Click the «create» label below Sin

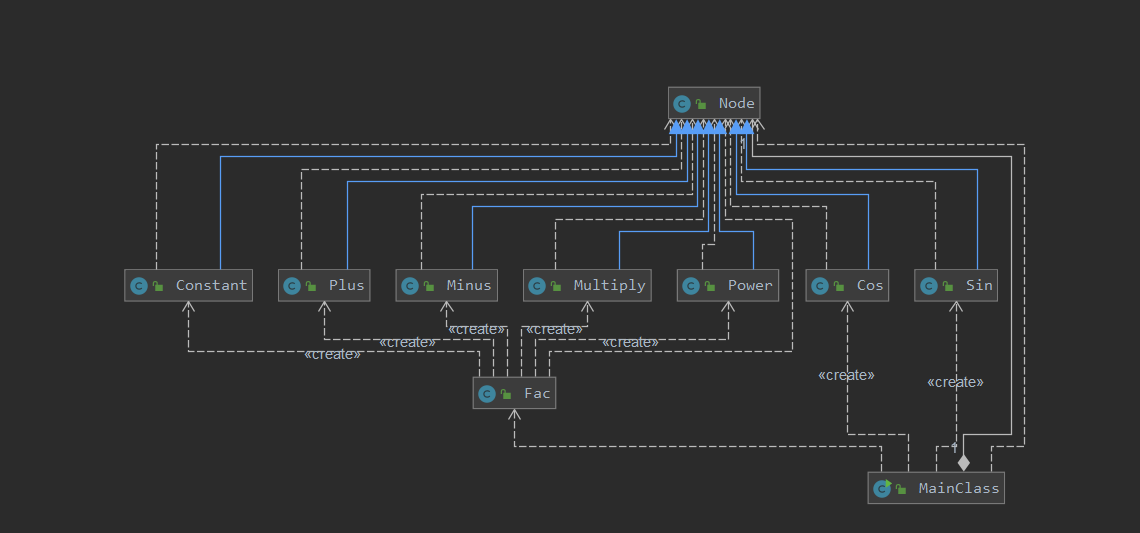tap(955, 382)
